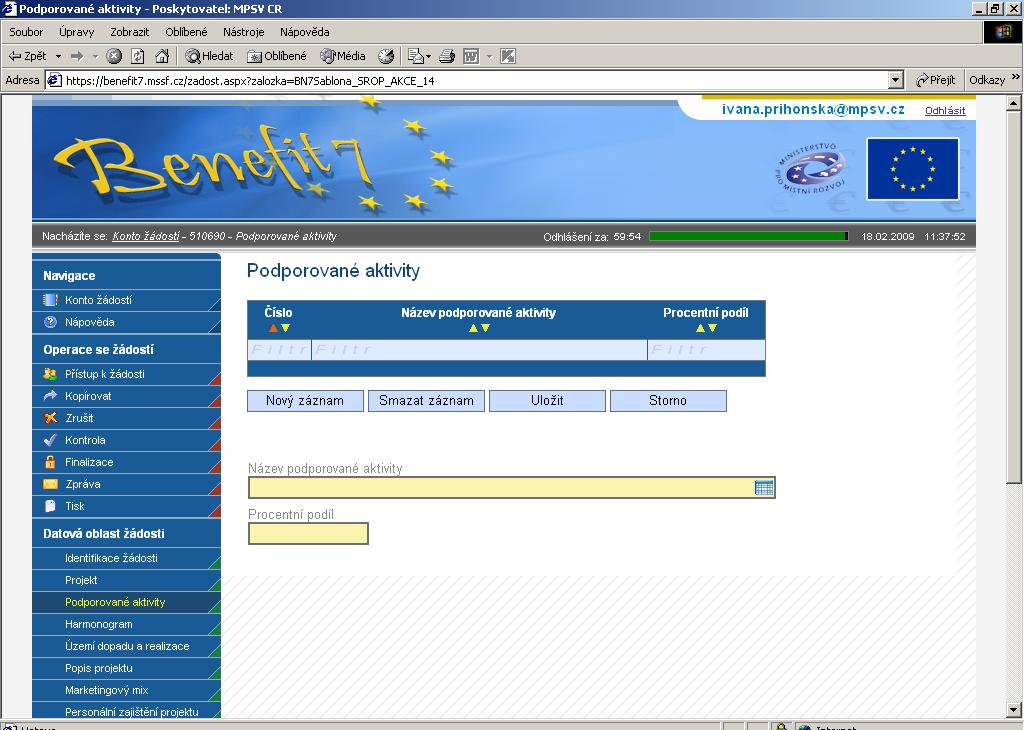Image resolution: width=1024 pixels, height=730 pixels.
Task: Select Podporované aktivity in sidebar
Action: (x=126, y=603)
